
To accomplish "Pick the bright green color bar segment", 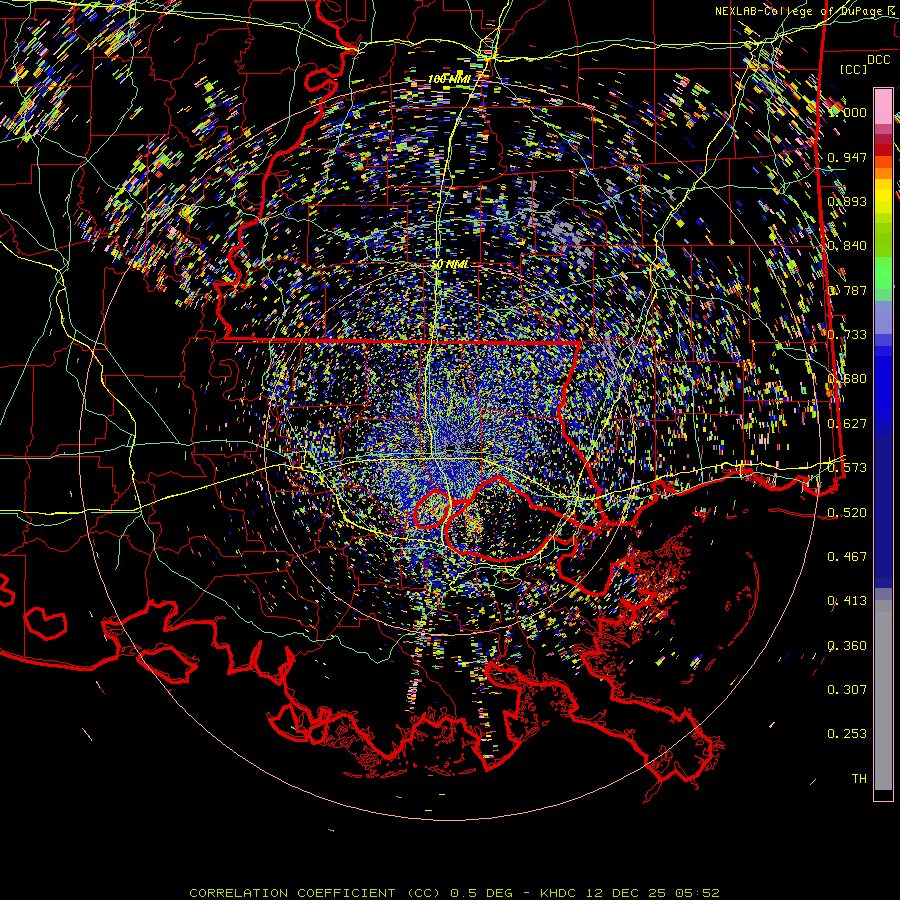I will [883, 273].
